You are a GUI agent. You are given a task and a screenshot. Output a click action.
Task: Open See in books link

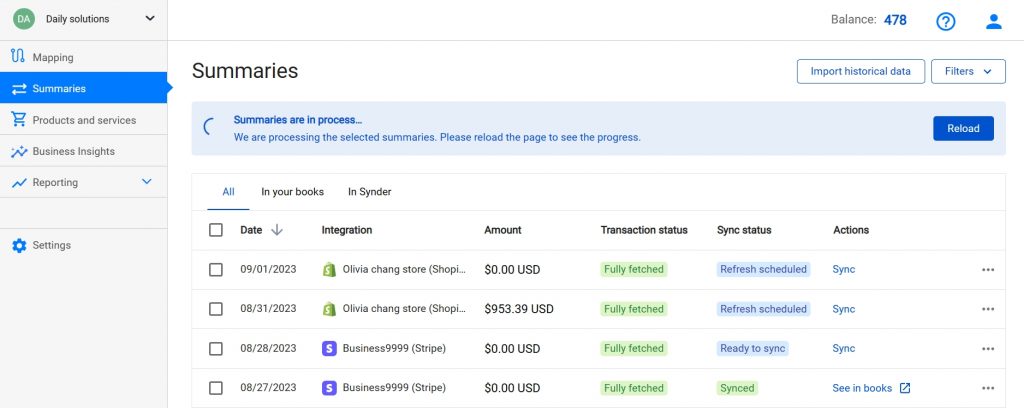(x=862, y=388)
